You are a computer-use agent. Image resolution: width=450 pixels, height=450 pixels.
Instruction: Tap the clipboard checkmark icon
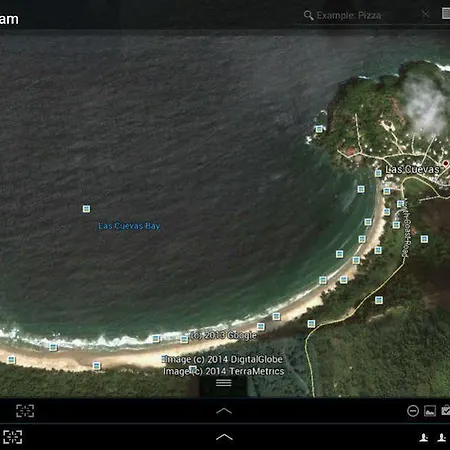point(446,410)
